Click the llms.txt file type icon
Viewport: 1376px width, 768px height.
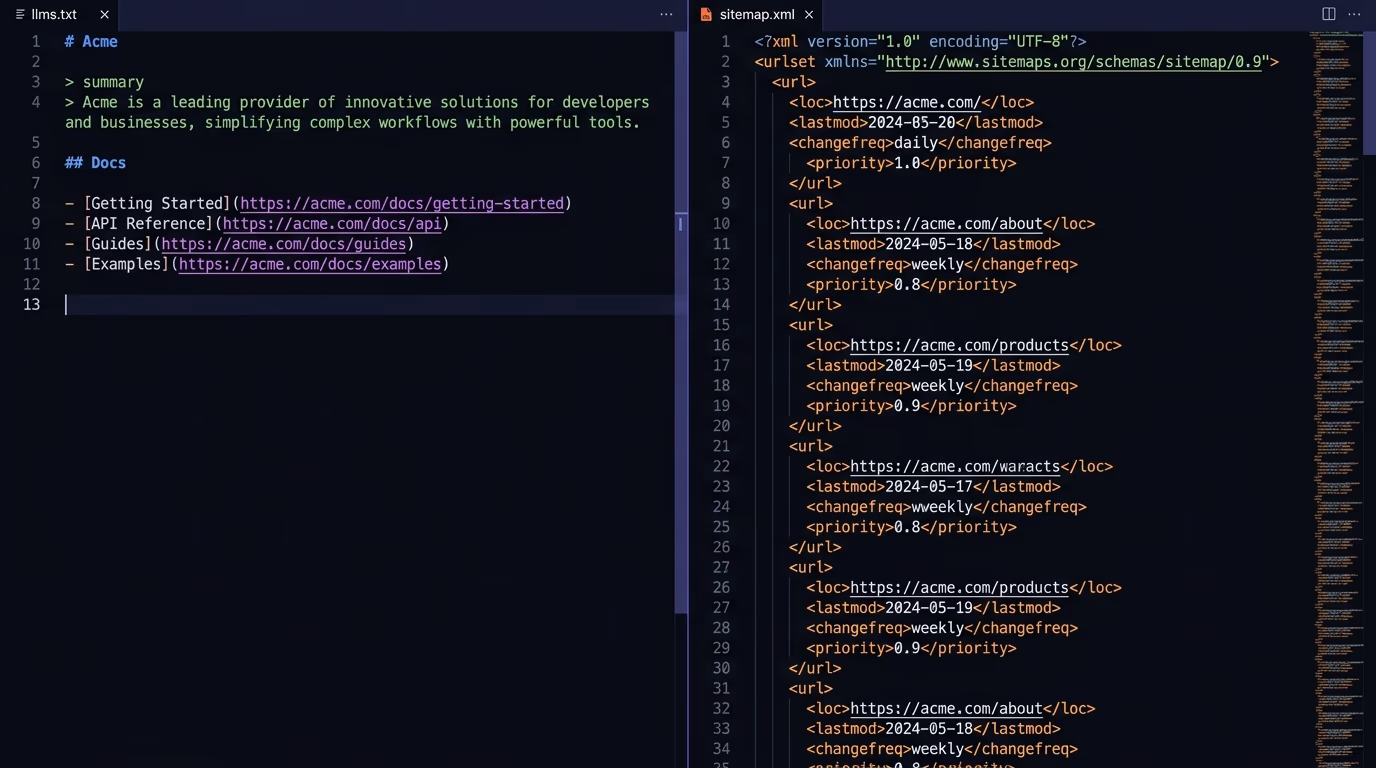[20, 14]
